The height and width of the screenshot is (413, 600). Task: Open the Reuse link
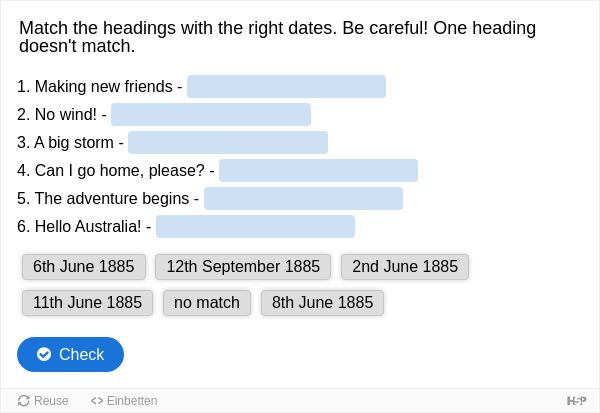tap(43, 401)
